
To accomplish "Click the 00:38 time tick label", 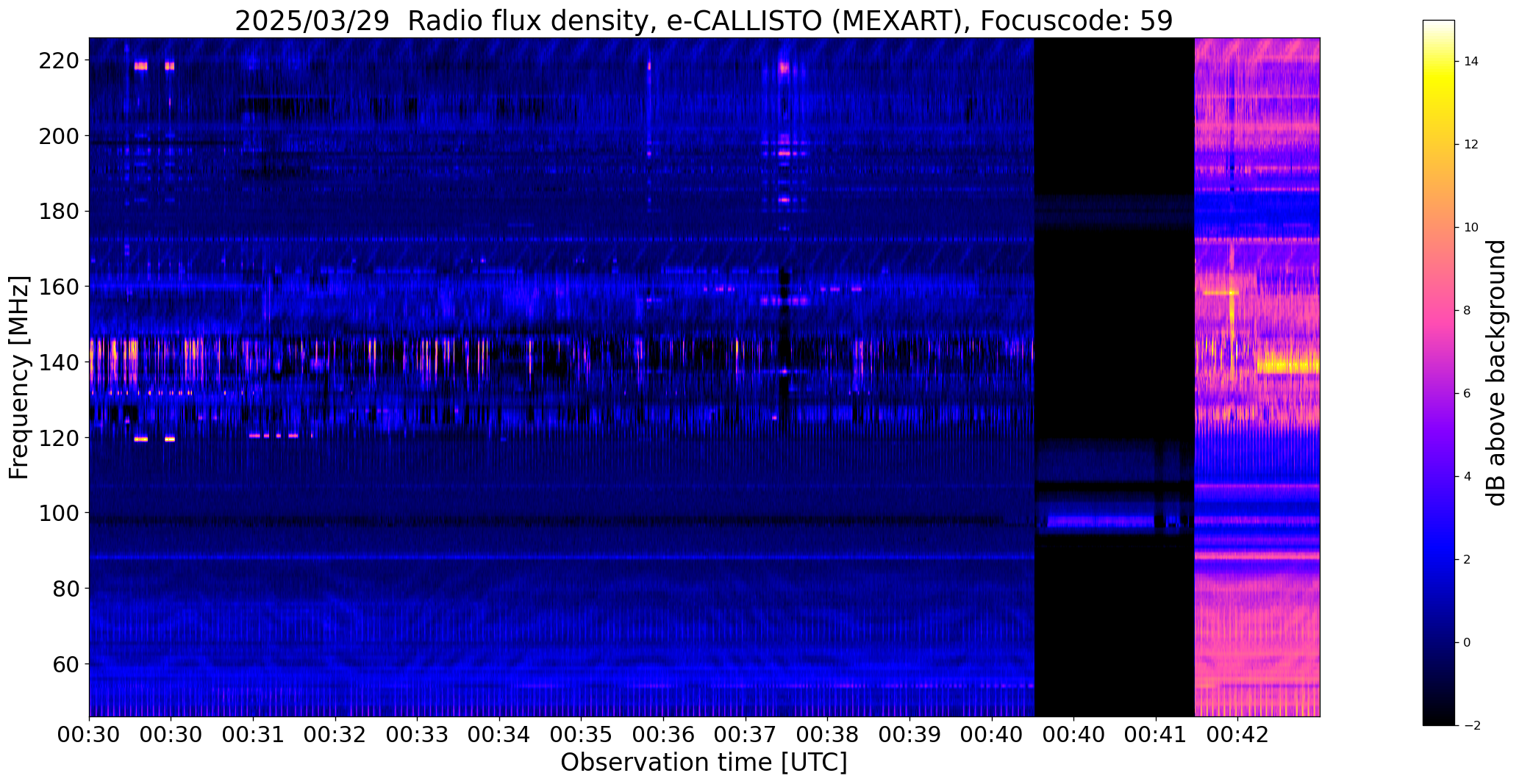I will (827, 733).
